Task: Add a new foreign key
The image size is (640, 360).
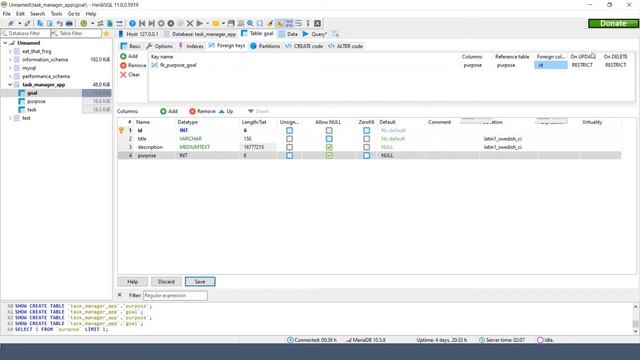Action: coord(129,56)
